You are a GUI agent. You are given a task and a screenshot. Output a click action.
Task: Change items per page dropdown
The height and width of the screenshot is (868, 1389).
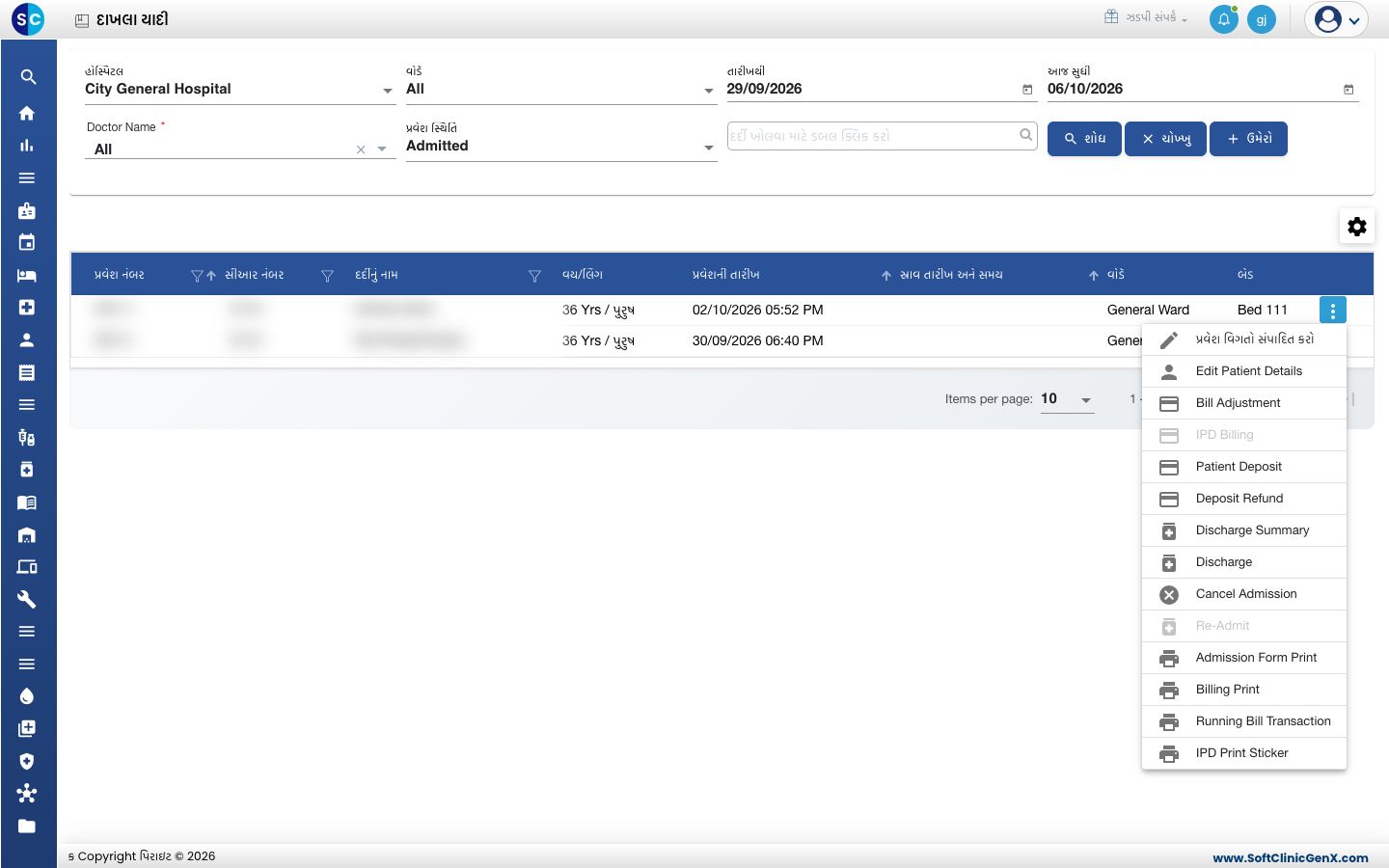1067,399
